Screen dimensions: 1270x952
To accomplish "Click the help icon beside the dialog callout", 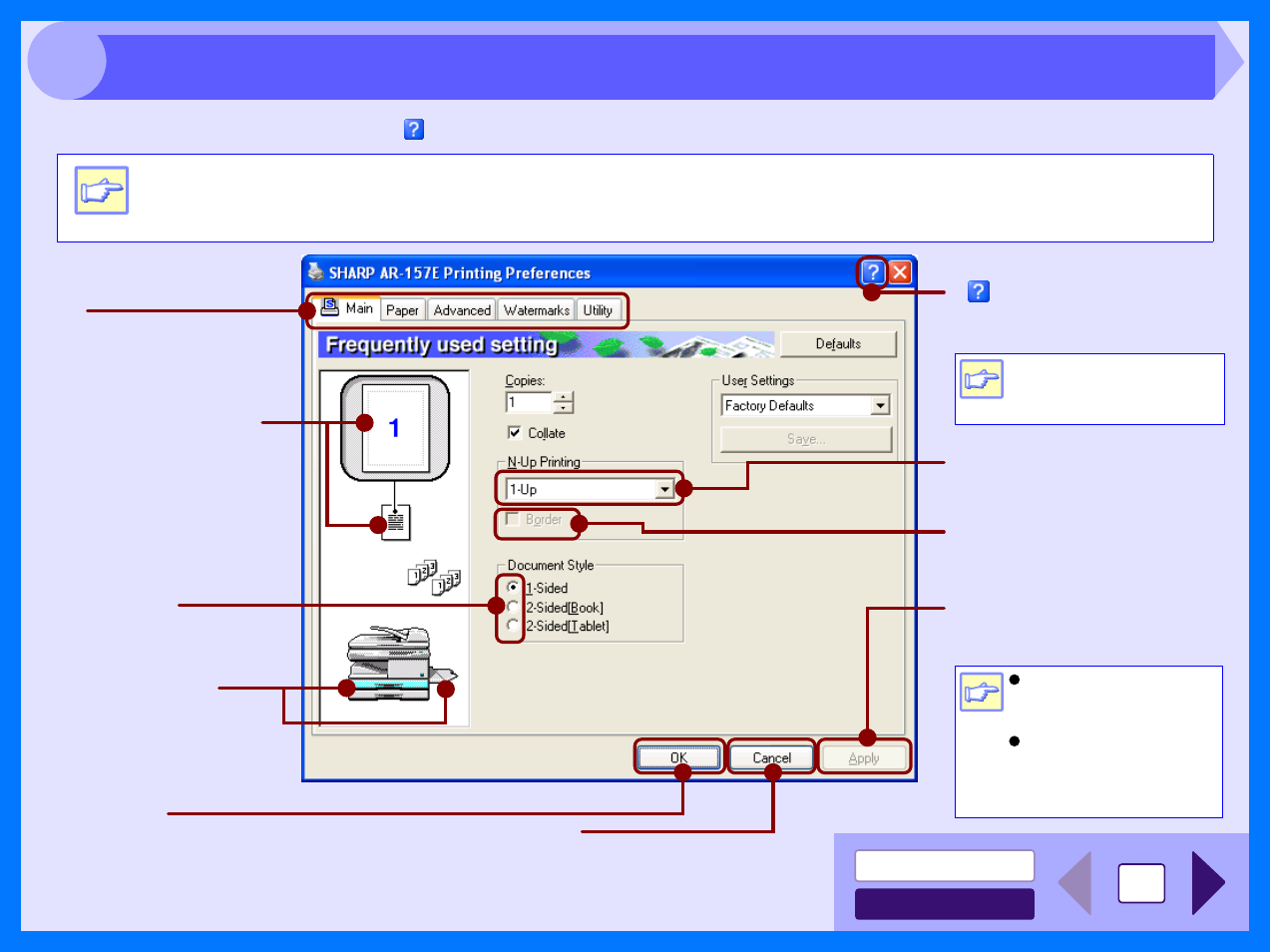I will (x=979, y=291).
